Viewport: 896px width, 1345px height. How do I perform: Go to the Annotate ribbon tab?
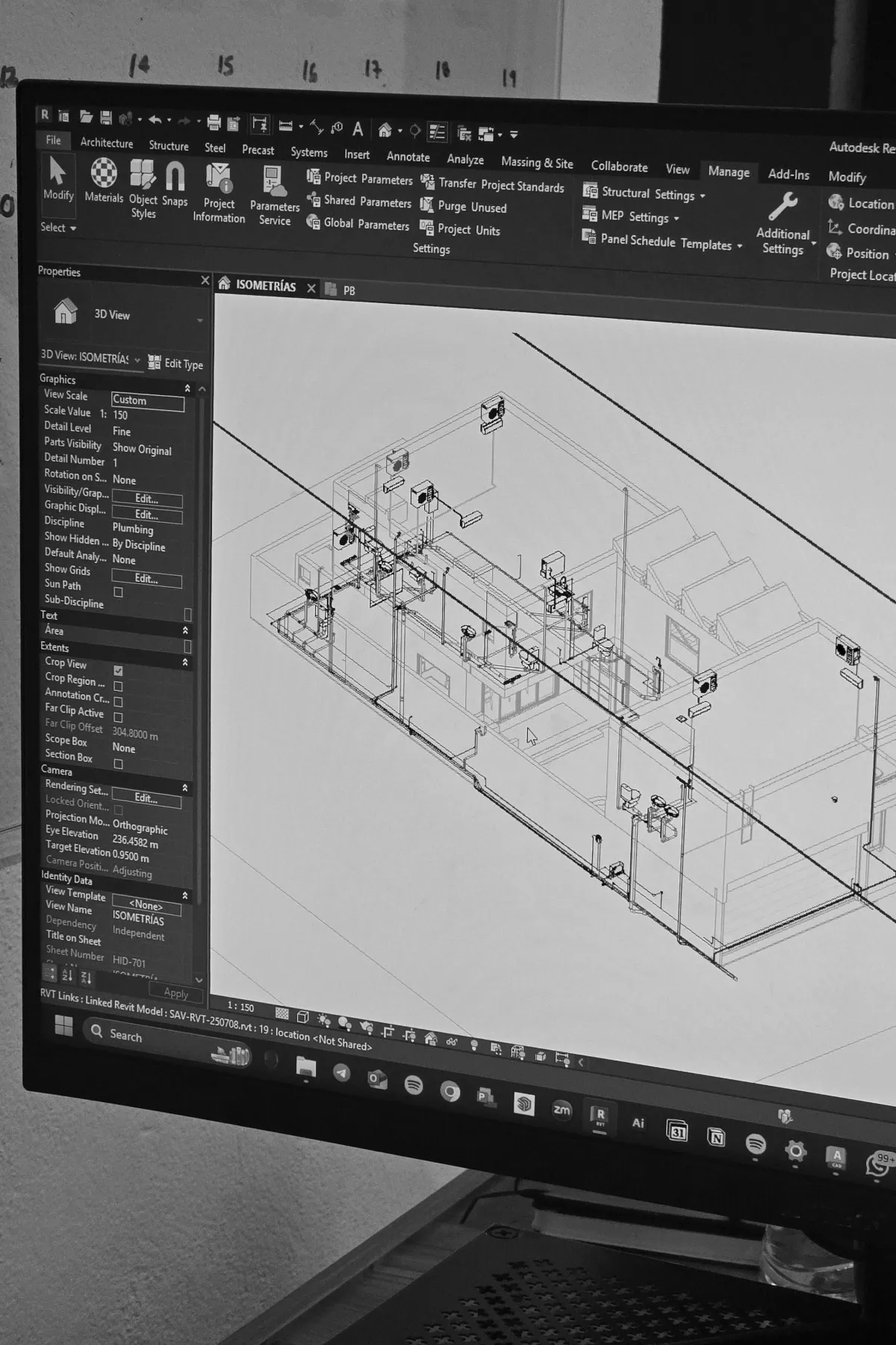pyautogui.click(x=408, y=157)
